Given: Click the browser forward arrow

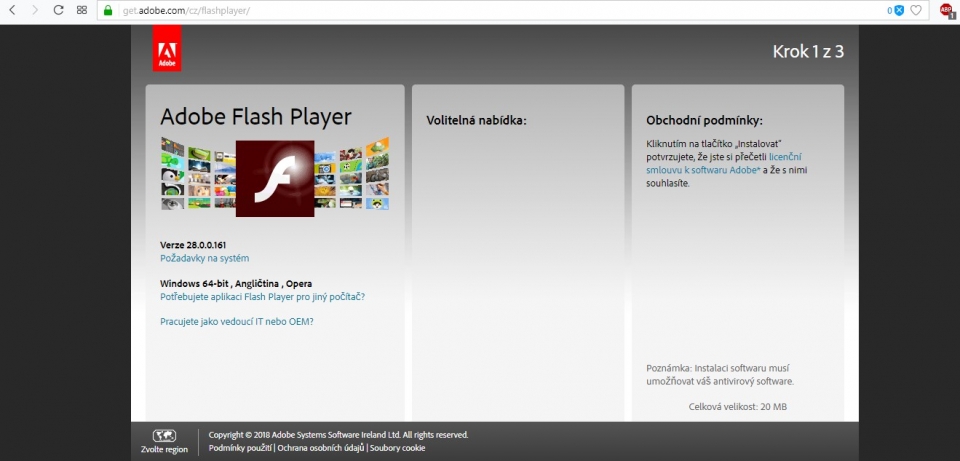Looking at the screenshot, I should click(x=35, y=10).
